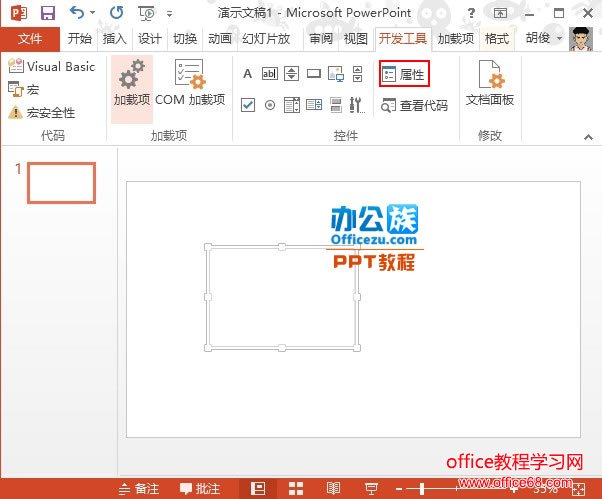Click the zoom slider handle
The width and height of the screenshot is (602, 499).
(422, 489)
